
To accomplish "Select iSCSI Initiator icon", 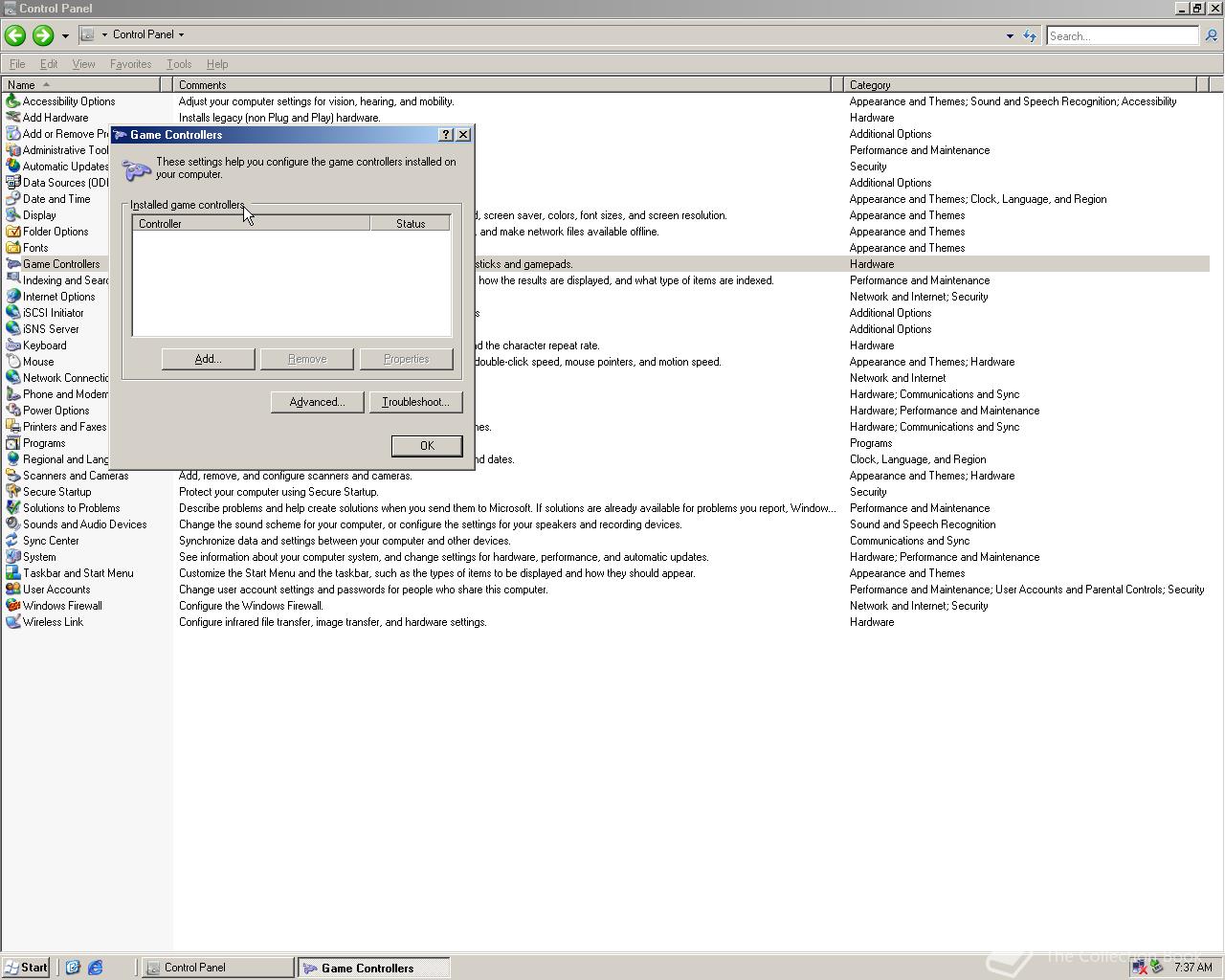I will pos(12,313).
